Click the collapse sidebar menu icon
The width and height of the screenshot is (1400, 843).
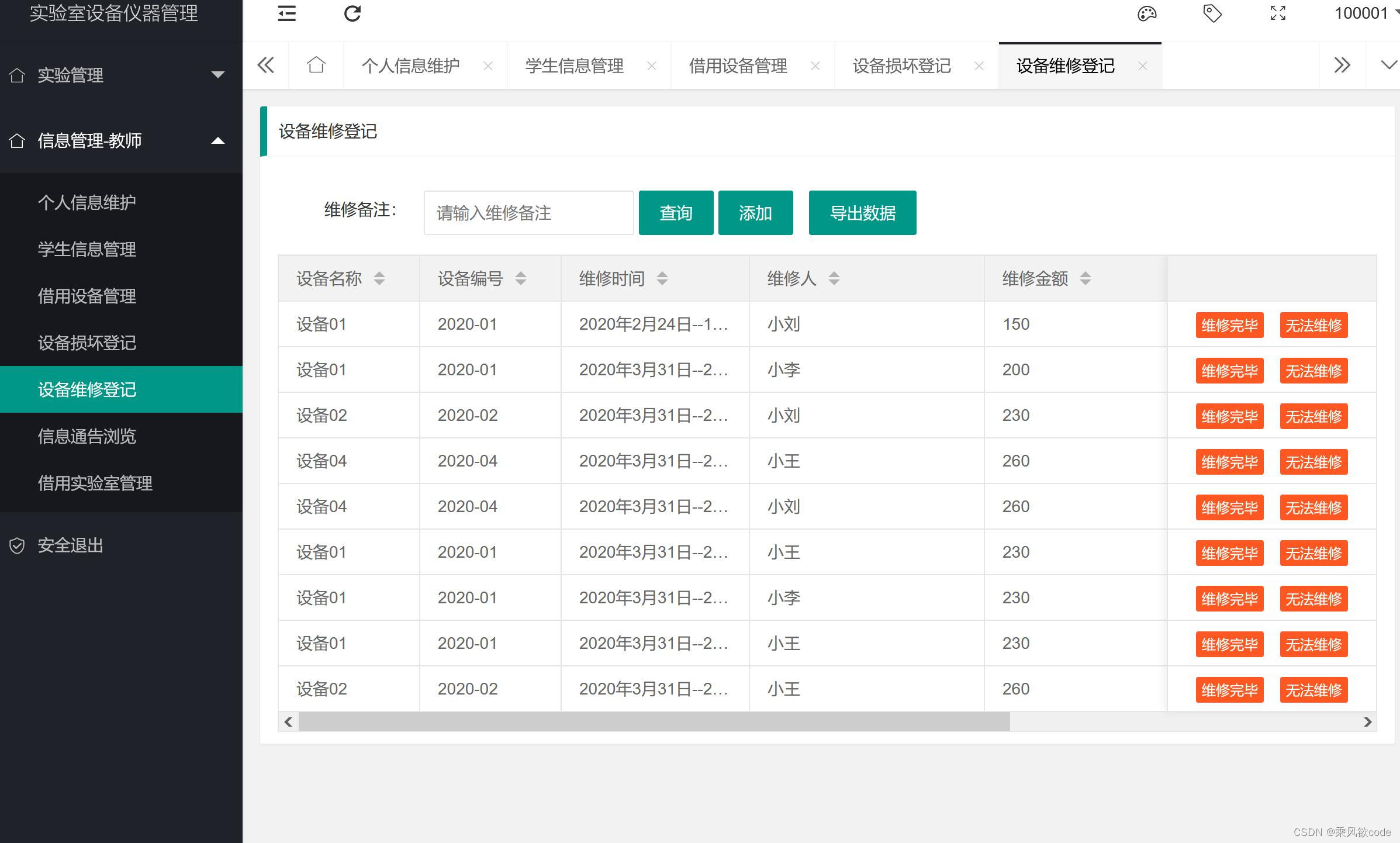click(286, 13)
